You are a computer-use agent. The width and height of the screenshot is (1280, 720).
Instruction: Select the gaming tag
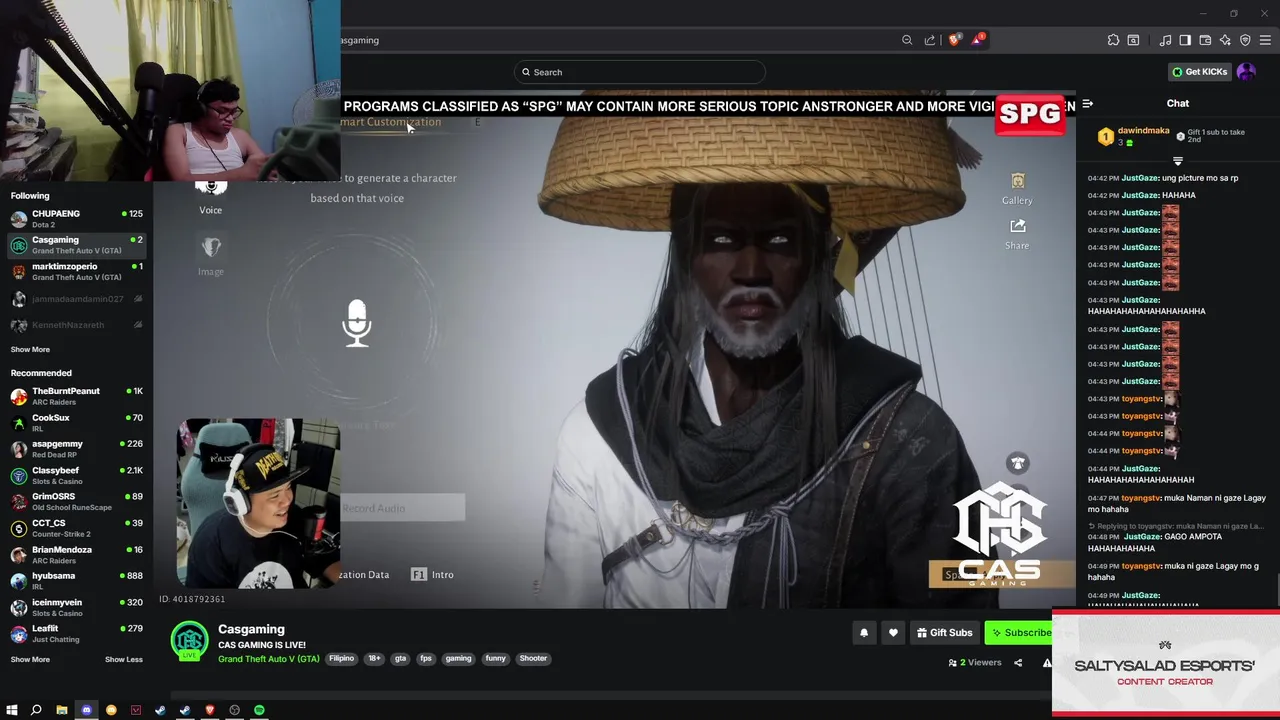(459, 658)
